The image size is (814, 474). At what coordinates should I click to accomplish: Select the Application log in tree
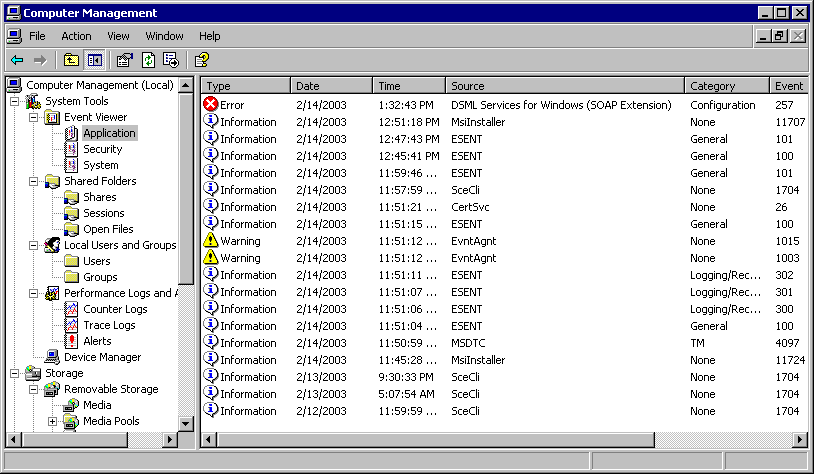point(110,133)
